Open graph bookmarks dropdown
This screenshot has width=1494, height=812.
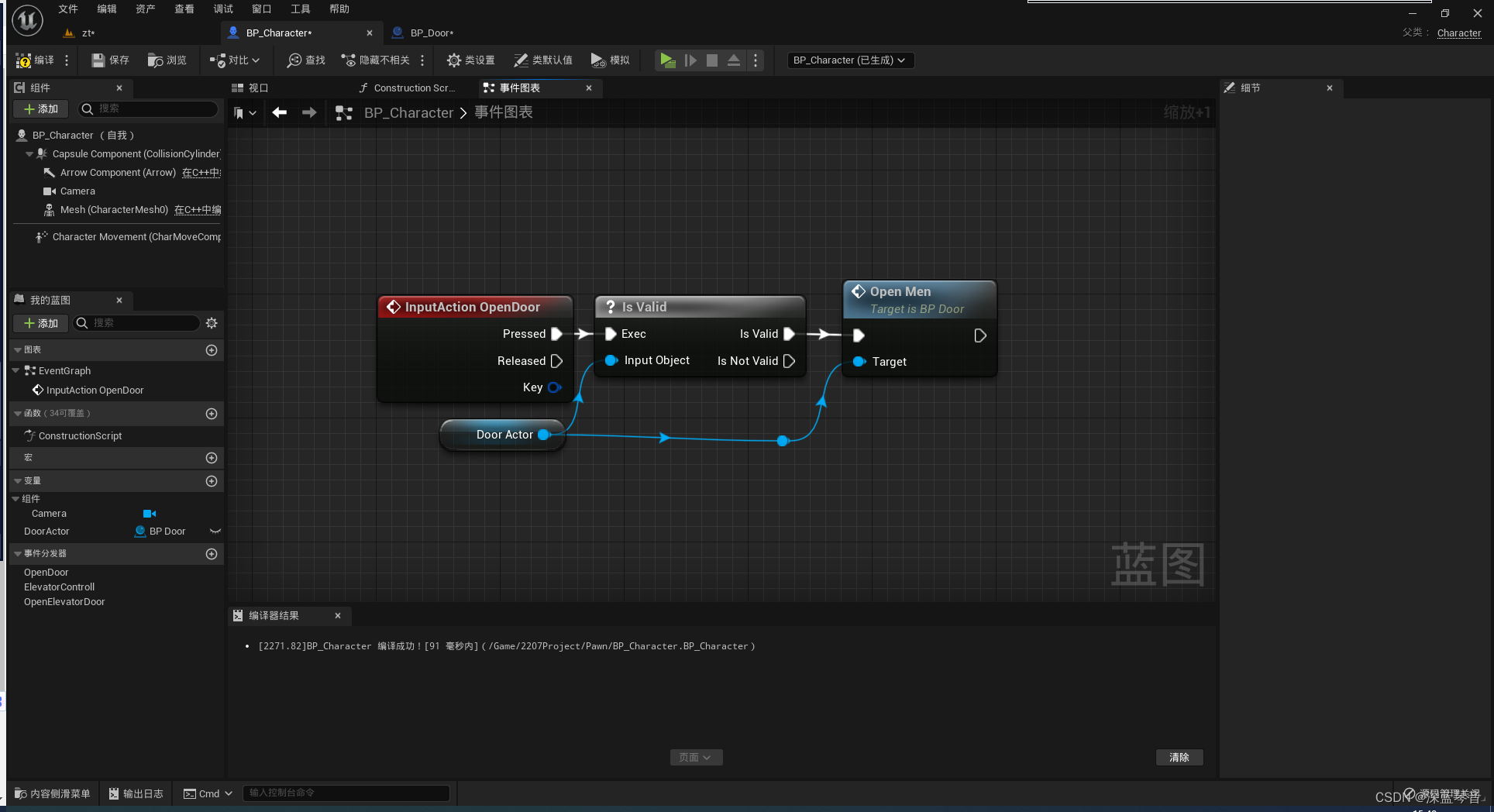click(x=245, y=112)
